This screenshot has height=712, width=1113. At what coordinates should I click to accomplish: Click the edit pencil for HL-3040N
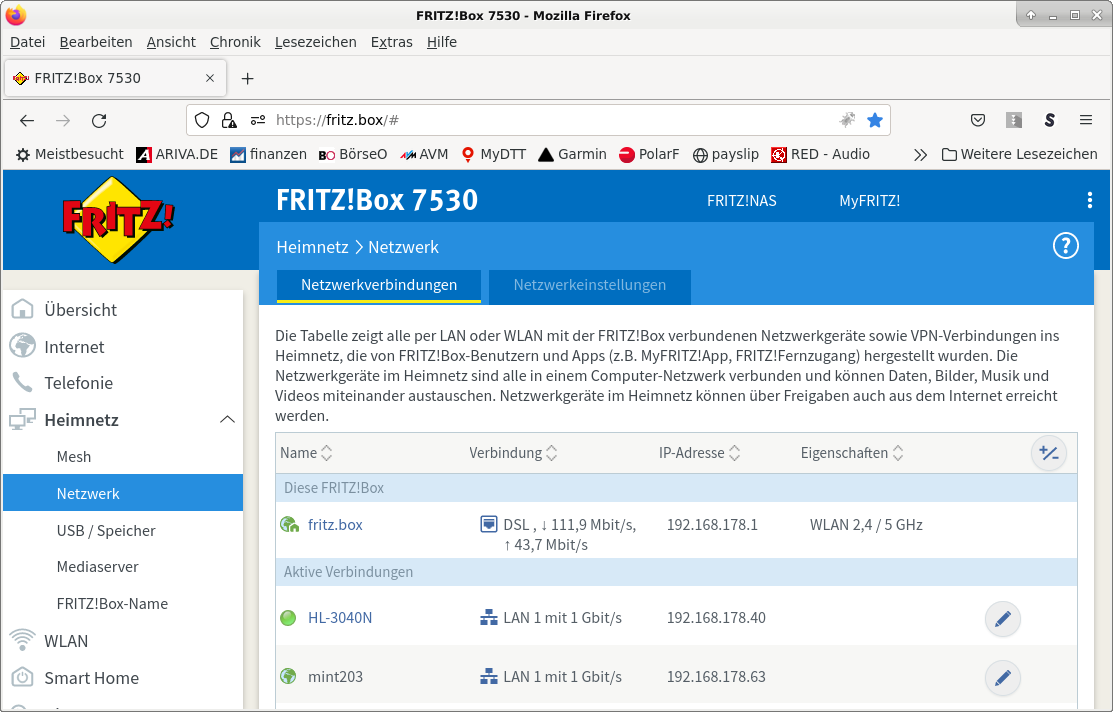(x=1002, y=618)
